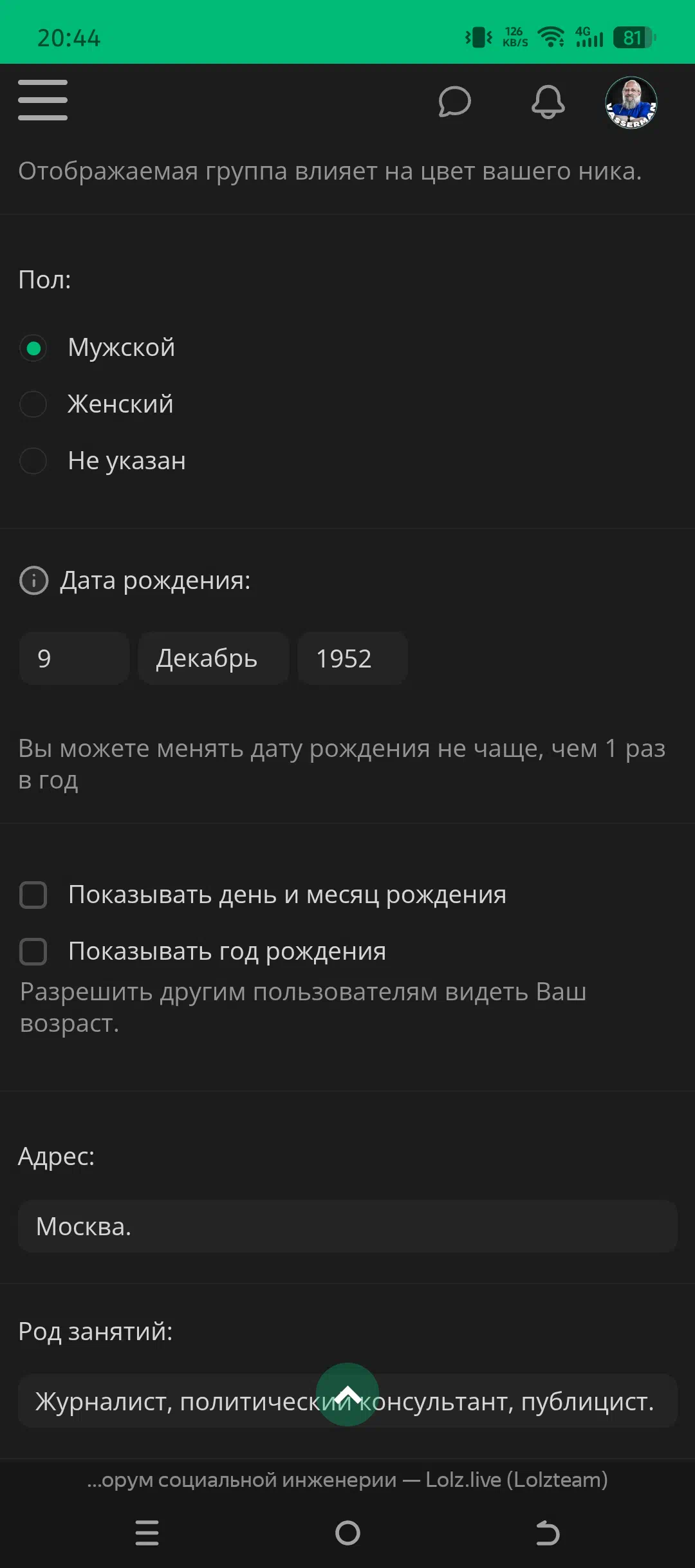Click the Адрес field containing Москва
Image resolution: width=695 pixels, height=1568 pixels.
347,1226
